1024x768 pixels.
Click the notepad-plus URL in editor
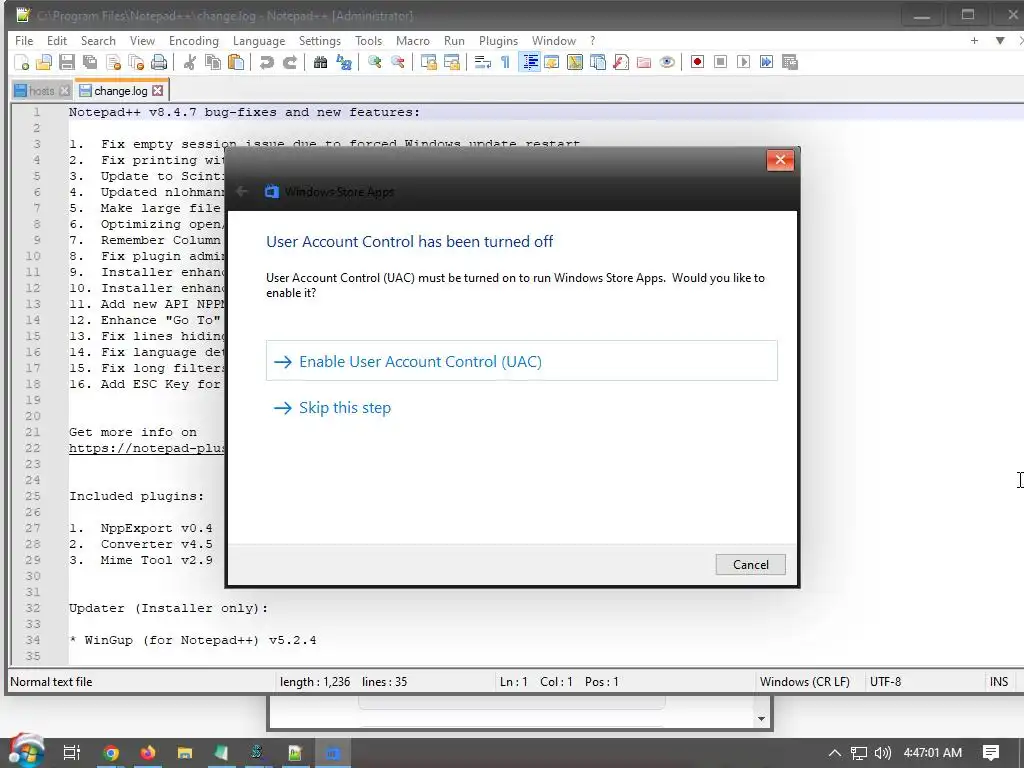click(147, 448)
